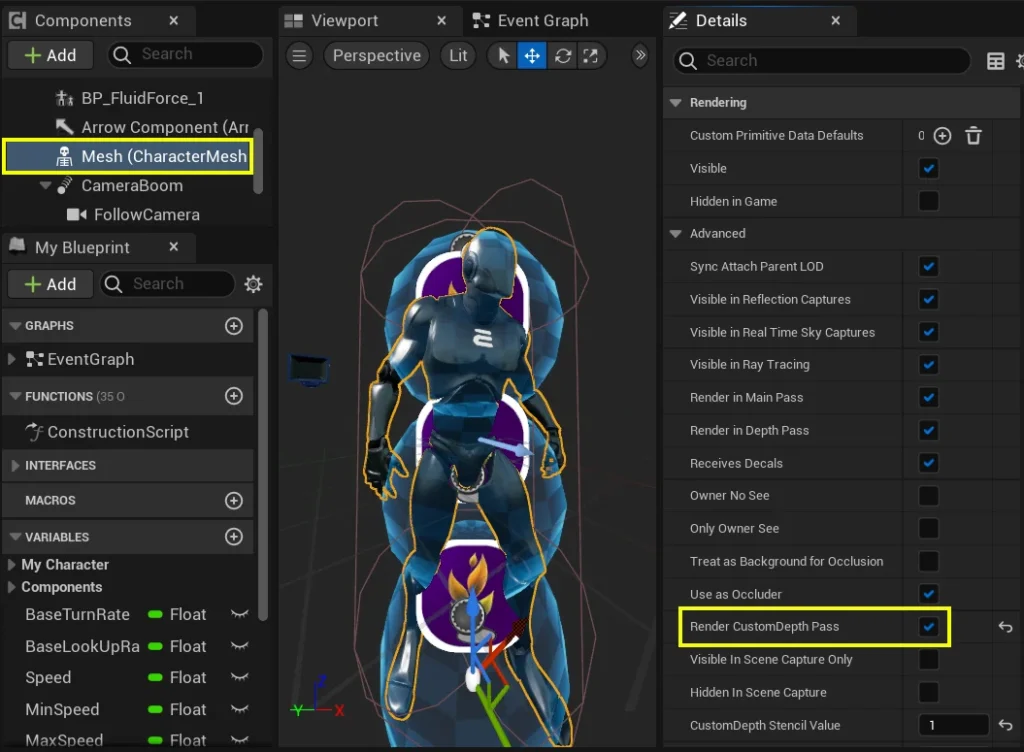Expand the Interfaces section
The height and width of the screenshot is (752, 1024).
click(x=15, y=466)
